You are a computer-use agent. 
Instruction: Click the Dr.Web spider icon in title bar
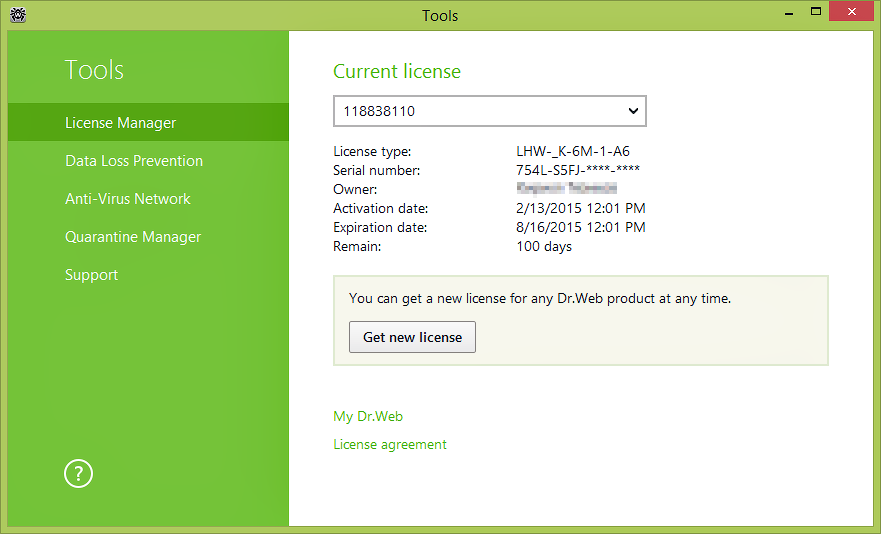click(18, 15)
